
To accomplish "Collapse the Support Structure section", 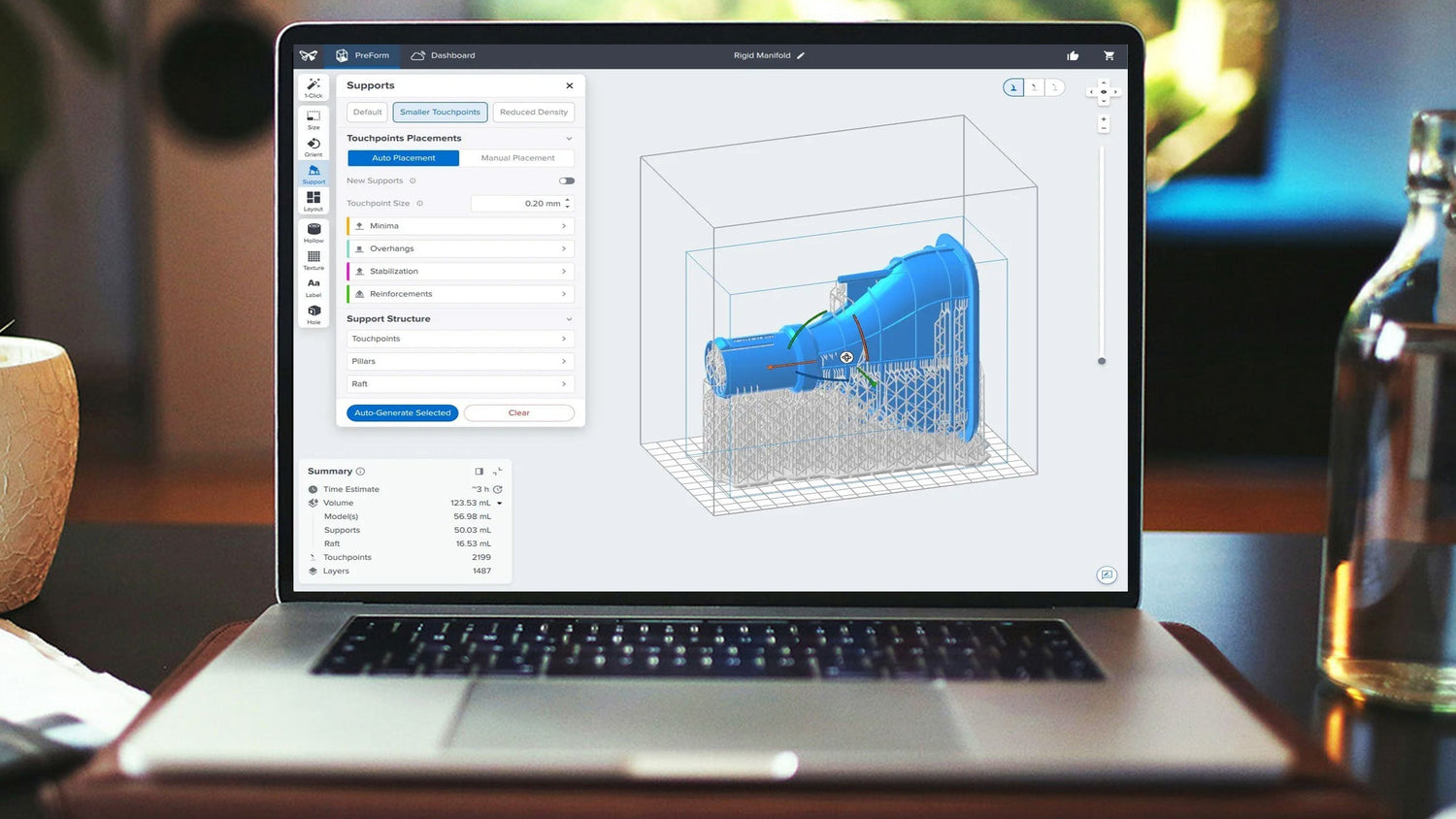I will pos(569,318).
